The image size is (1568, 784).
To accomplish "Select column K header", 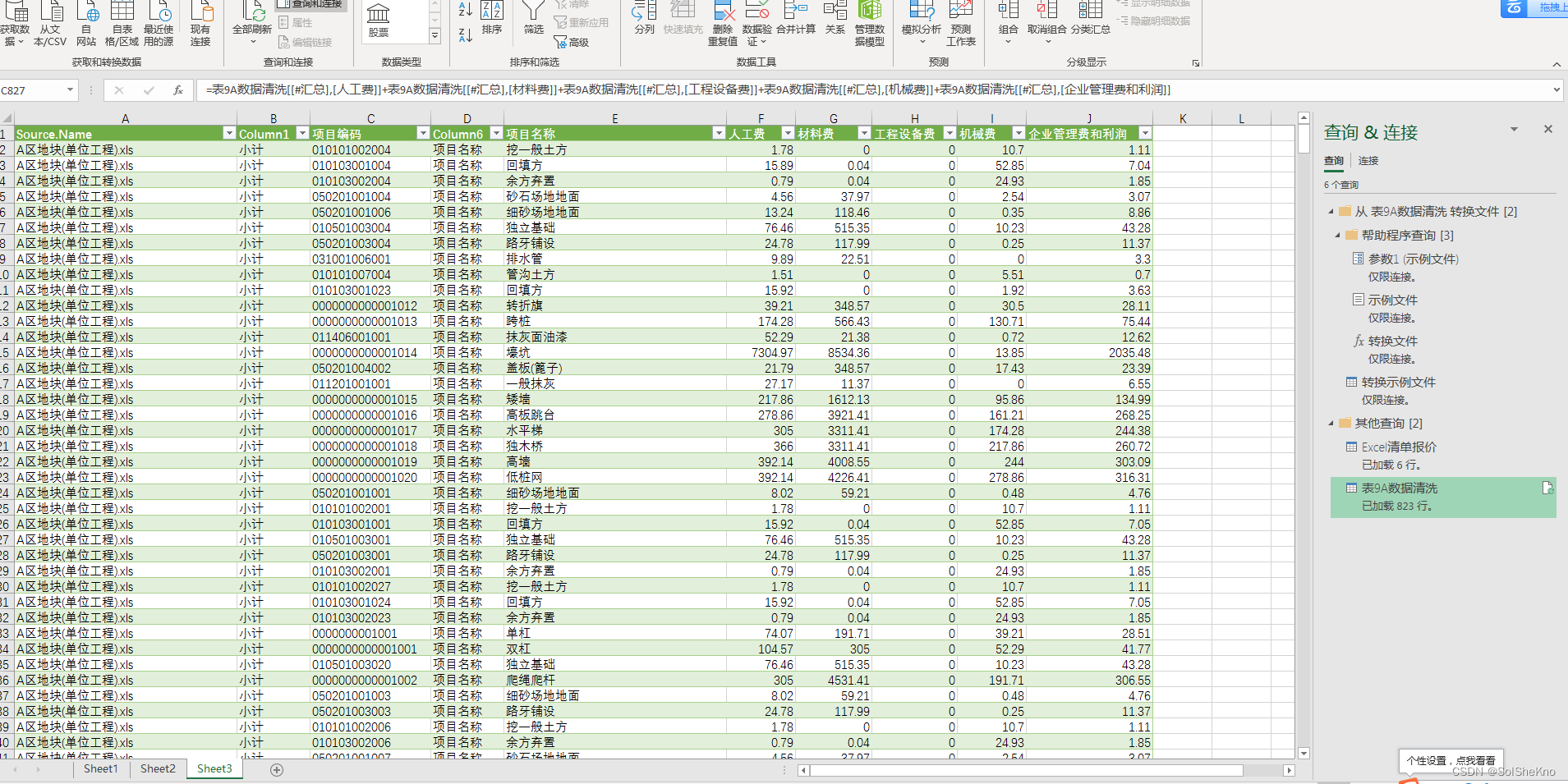I will pyautogui.click(x=1183, y=119).
